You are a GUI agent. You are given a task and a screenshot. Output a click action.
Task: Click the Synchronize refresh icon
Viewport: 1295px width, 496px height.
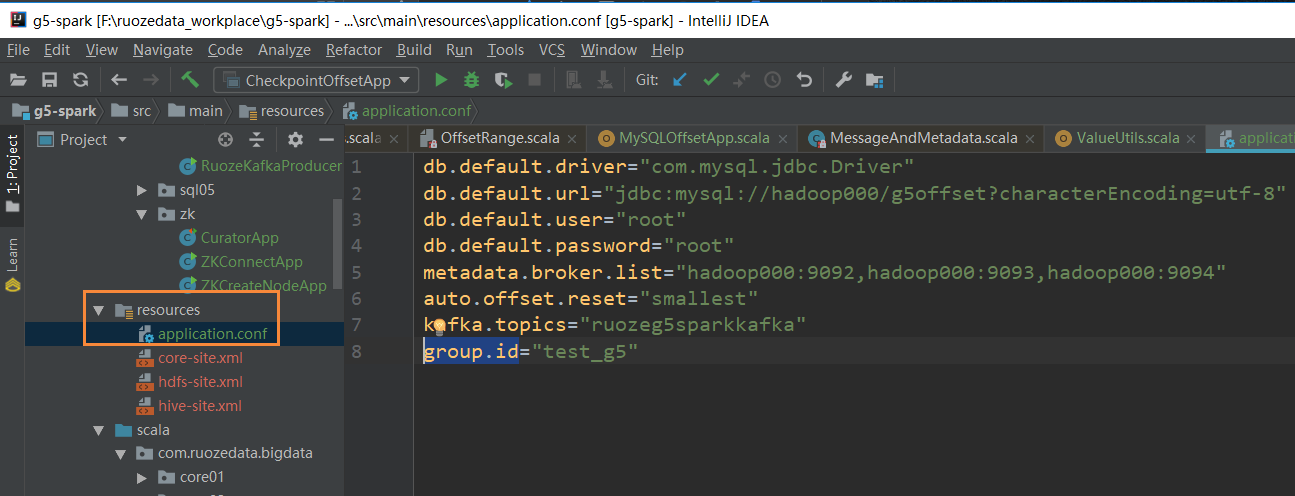(81, 80)
